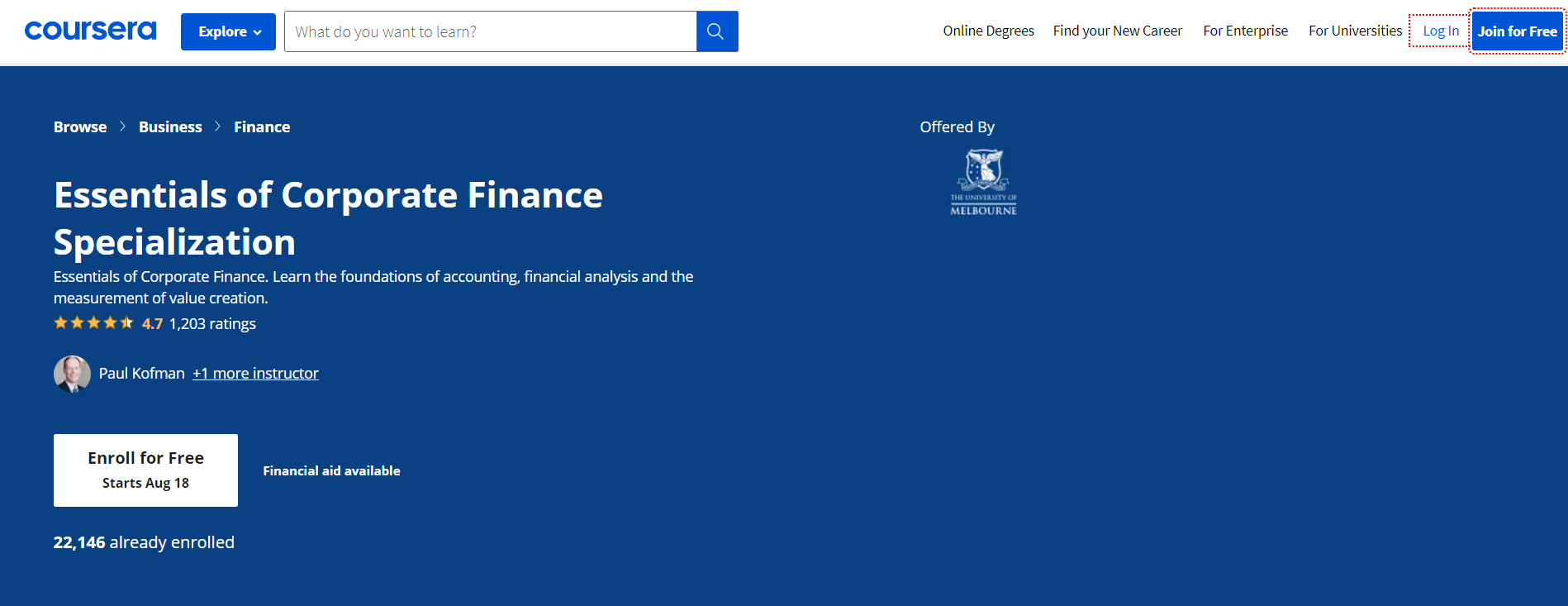Click the chevron between Business and Finance
This screenshot has width=1568, height=606.
(x=218, y=126)
